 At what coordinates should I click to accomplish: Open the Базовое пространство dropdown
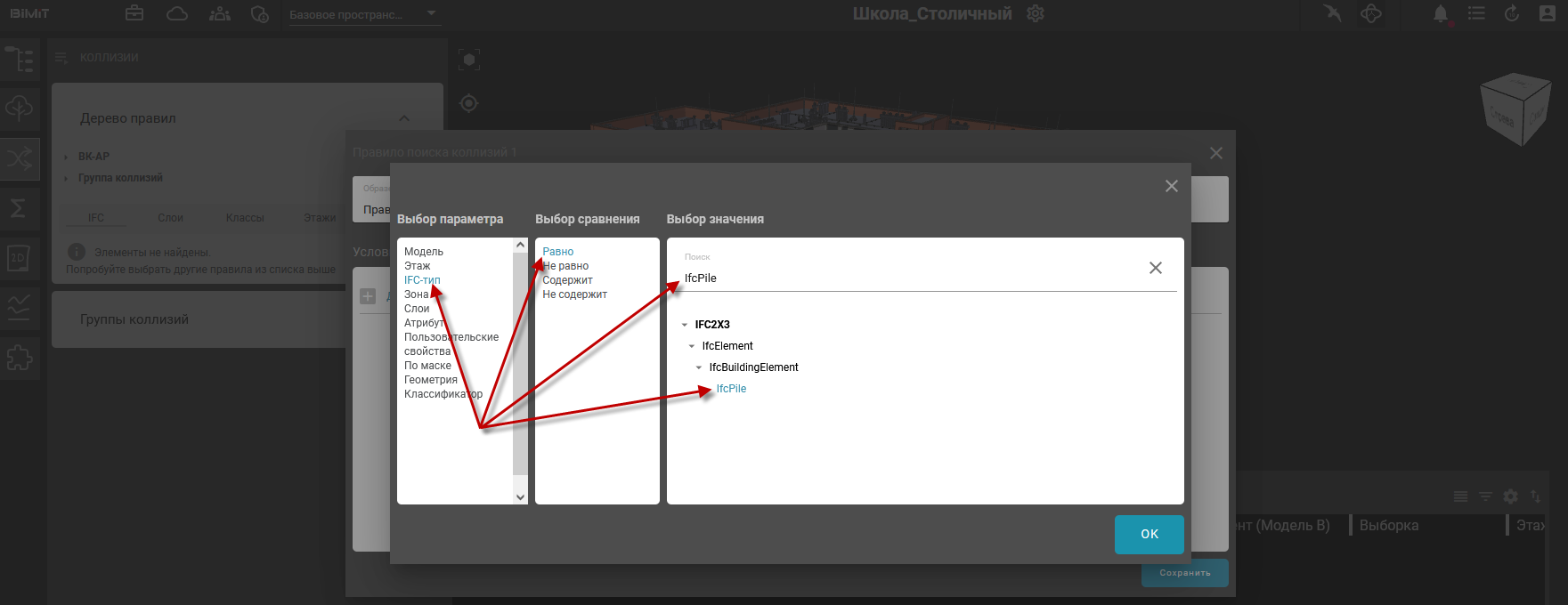pos(363,14)
